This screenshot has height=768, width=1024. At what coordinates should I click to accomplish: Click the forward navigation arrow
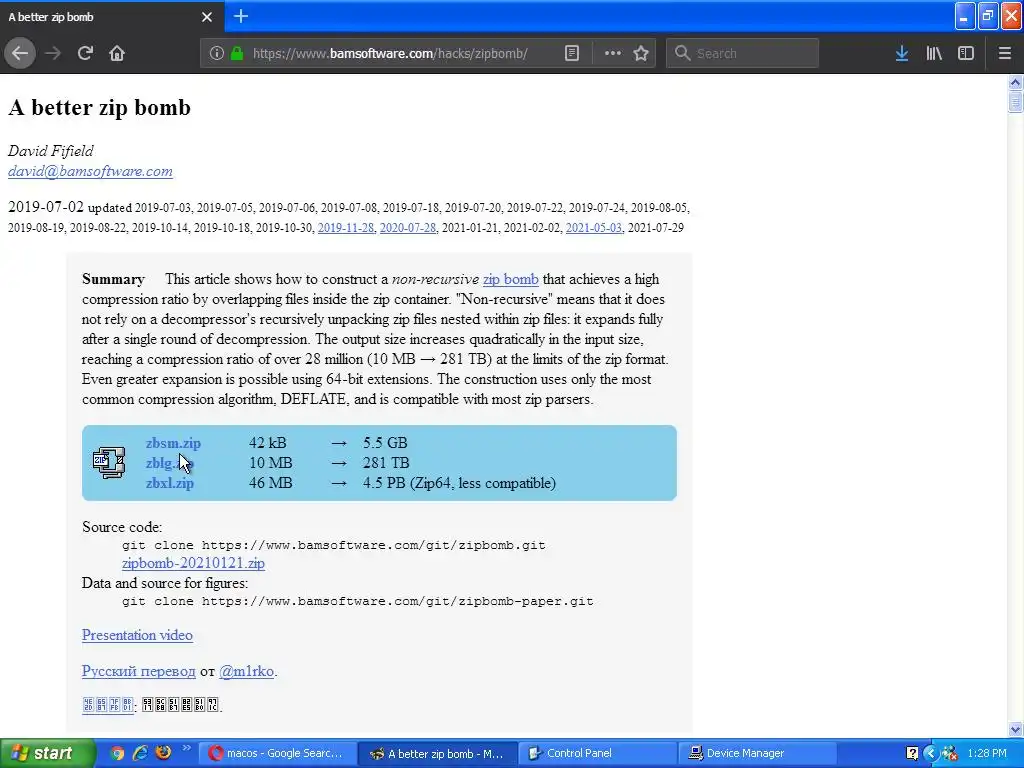coord(54,53)
